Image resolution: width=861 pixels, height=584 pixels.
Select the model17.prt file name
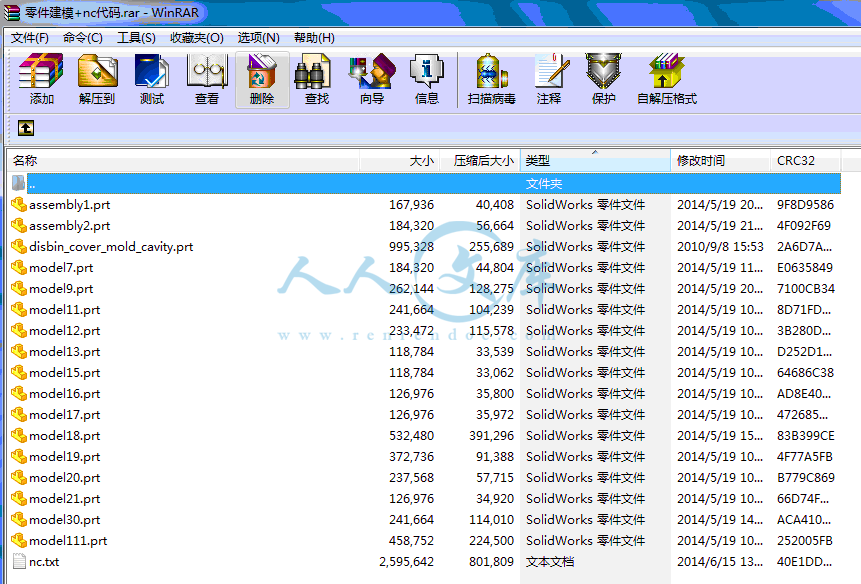[x=65, y=415]
